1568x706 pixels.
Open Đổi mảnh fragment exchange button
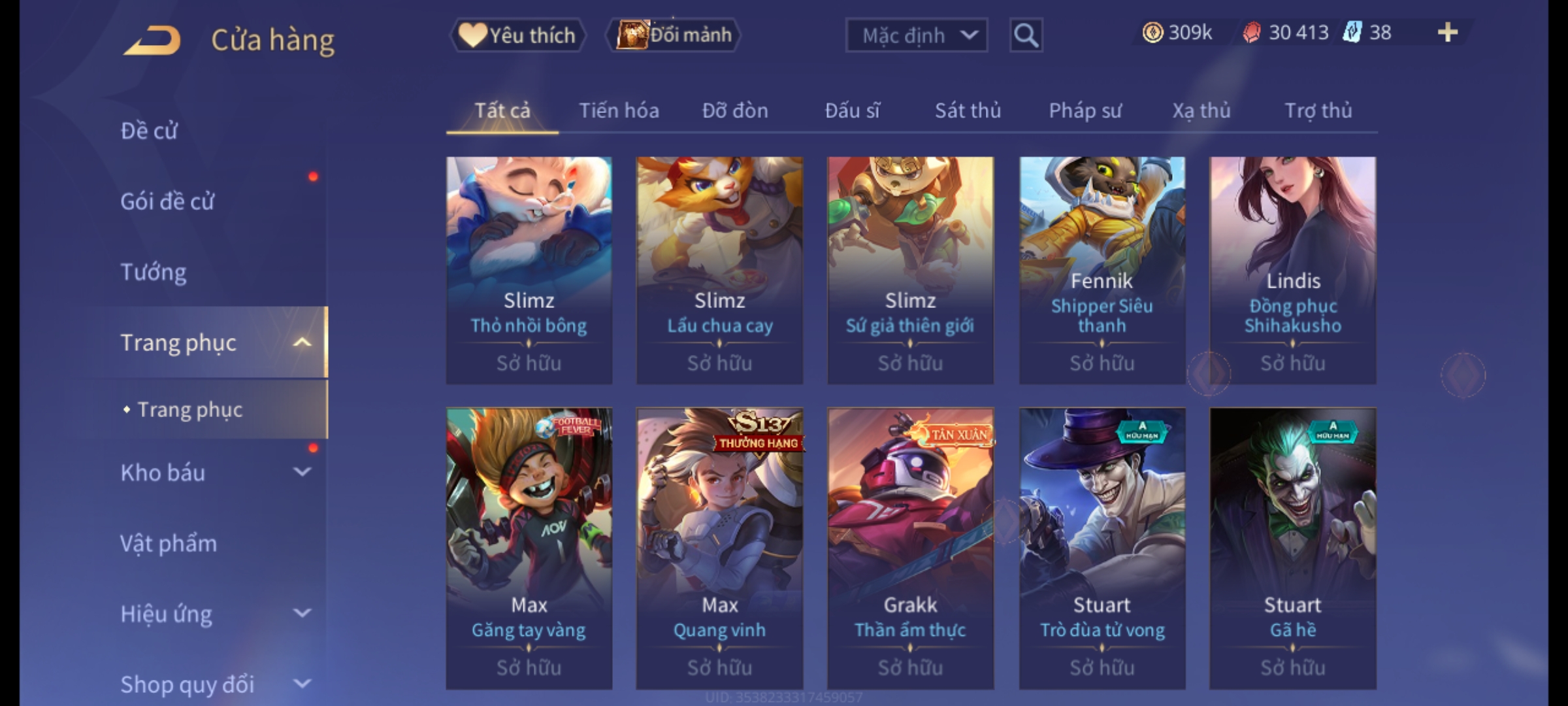(674, 35)
